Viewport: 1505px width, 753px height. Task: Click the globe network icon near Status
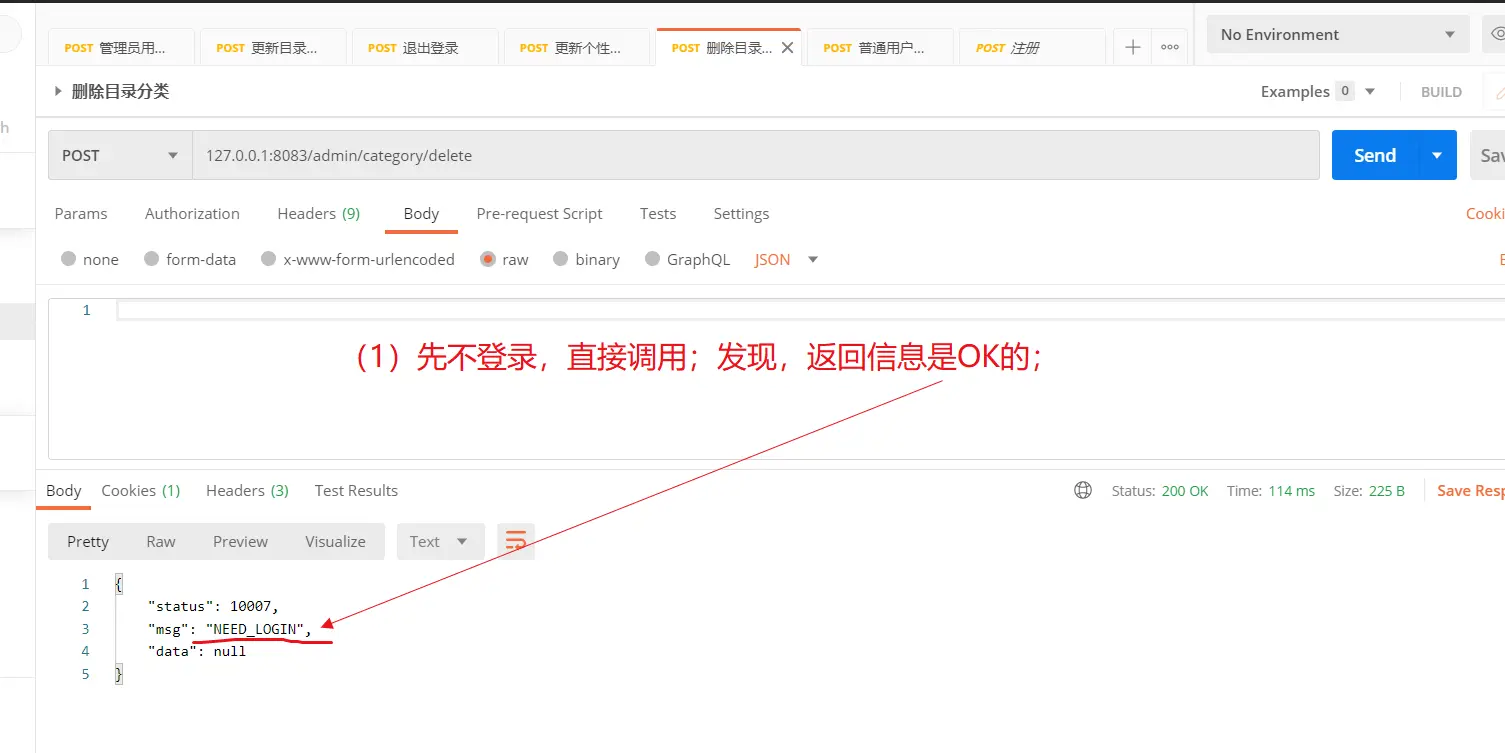(1083, 490)
